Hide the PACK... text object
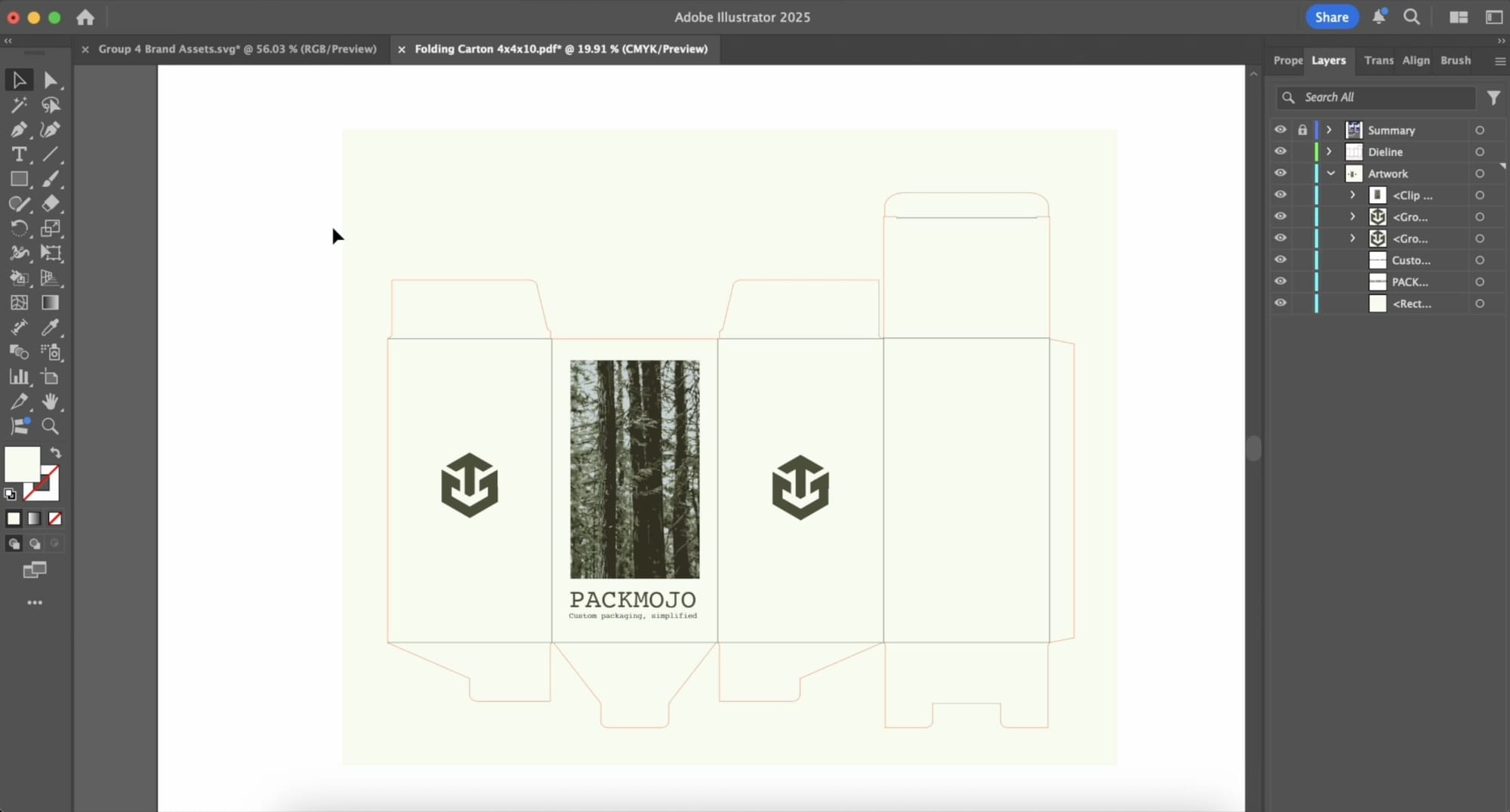1510x812 pixels. pos(1280,281)
